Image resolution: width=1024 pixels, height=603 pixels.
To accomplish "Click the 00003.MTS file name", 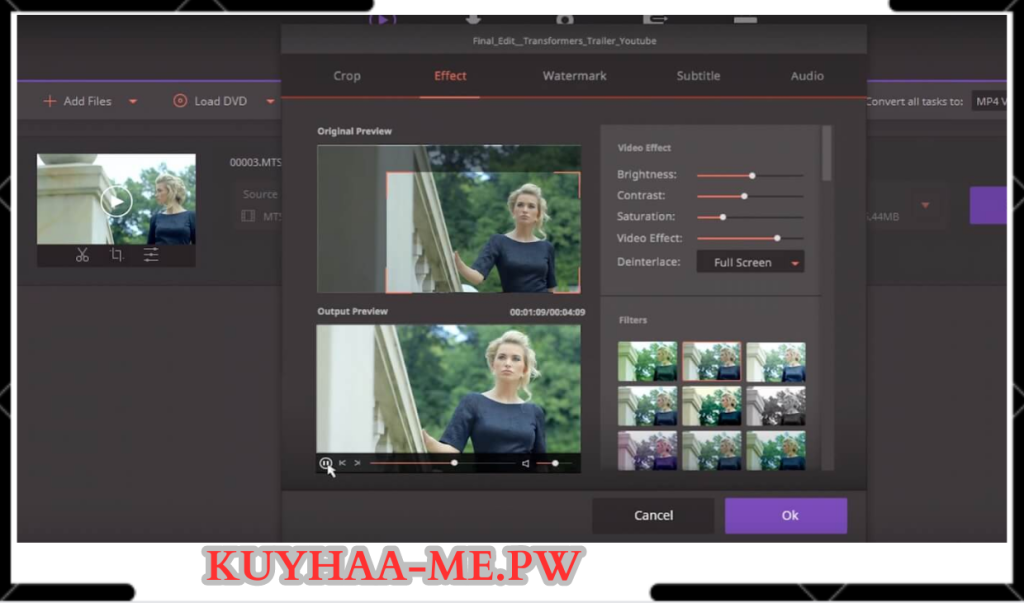I will click(x=255, y=162).
